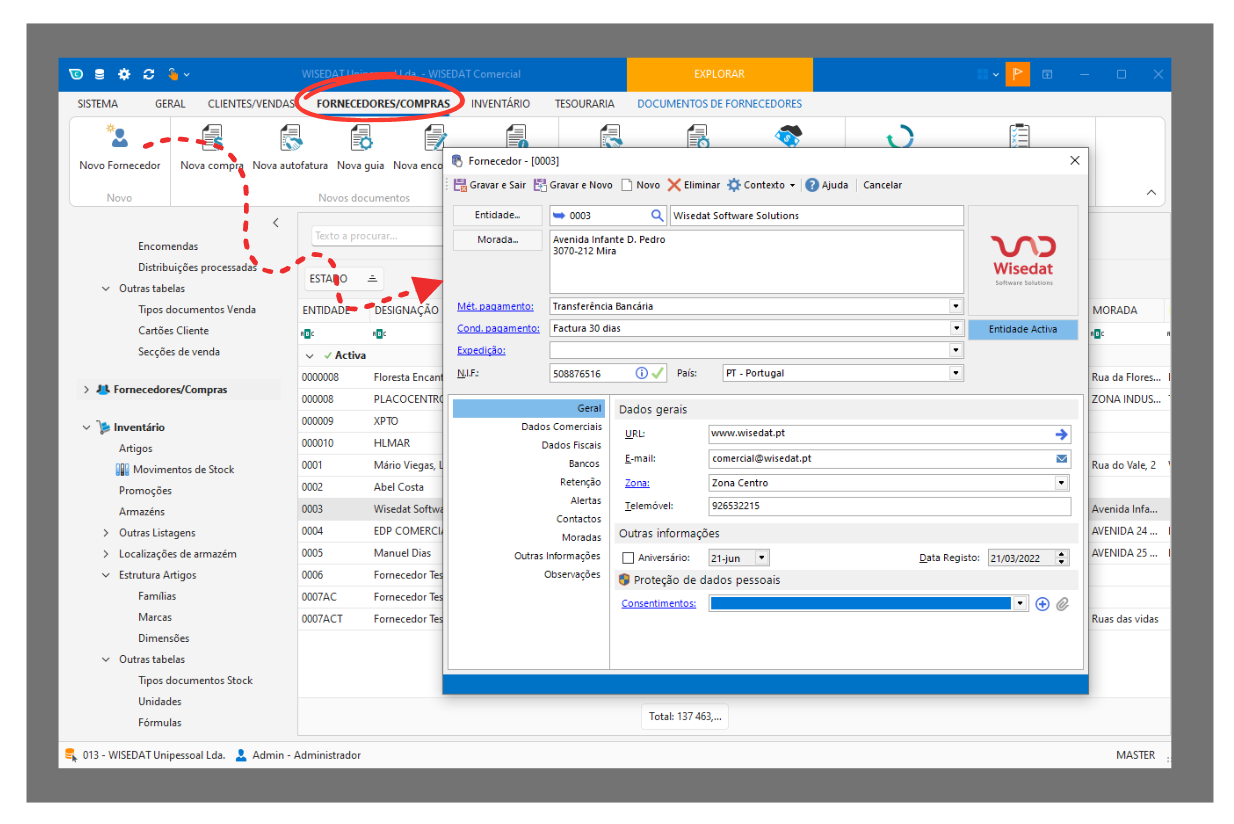The width and height of the screenshot is (1234, 824).
Task: Click the Novo Fornecedor ribbon icon
Action: [119, 139]
